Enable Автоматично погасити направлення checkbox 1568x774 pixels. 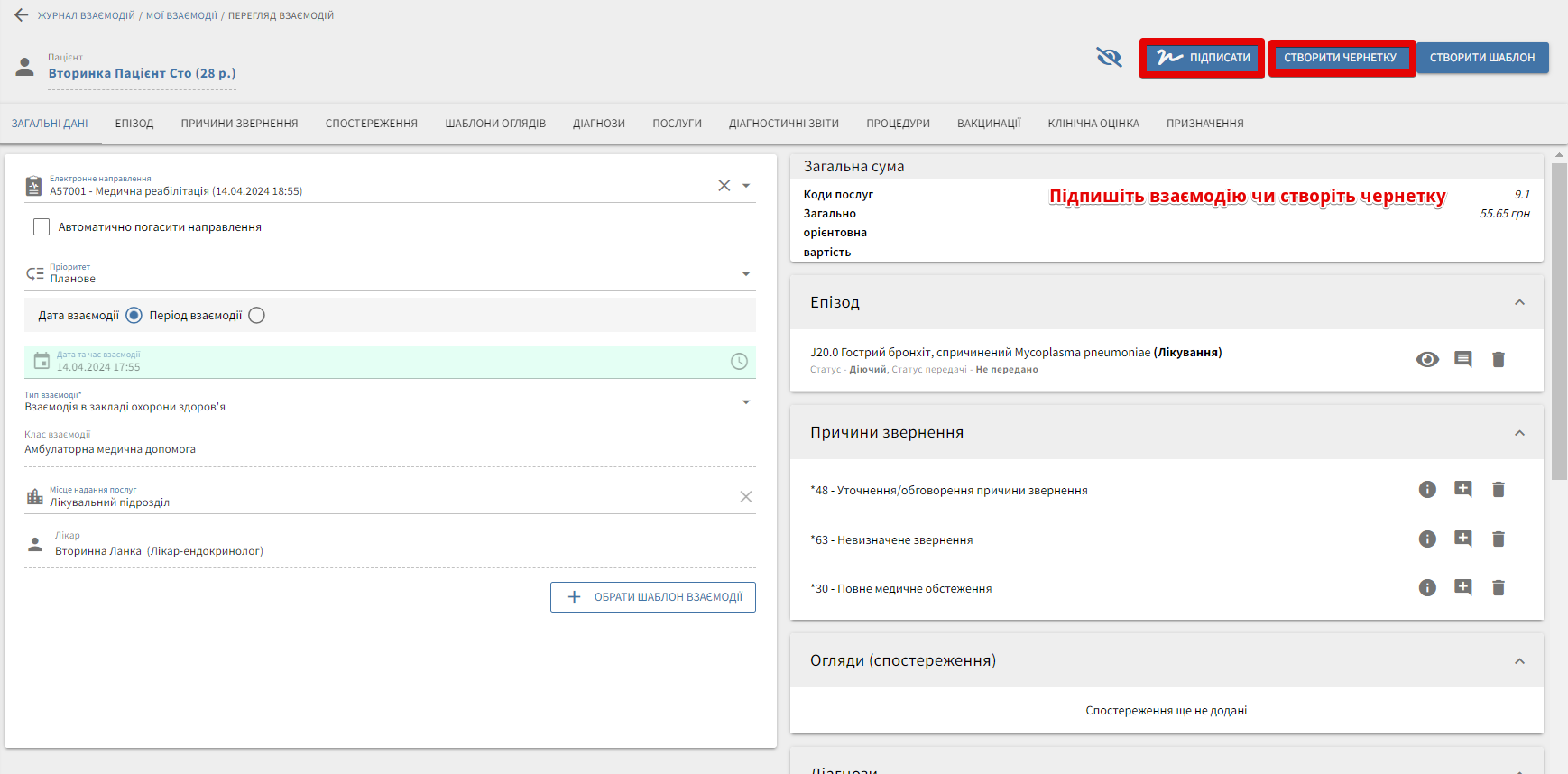42,227
